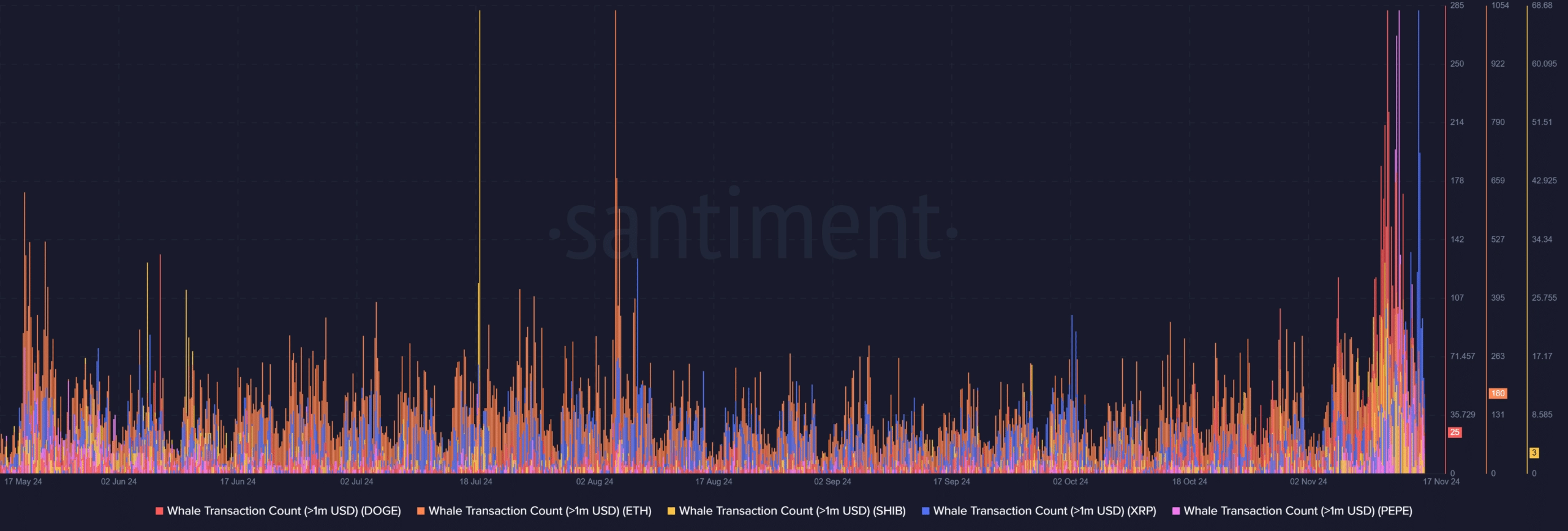1568x531 pixels.
Task: Click the orange current value badge 180
Action: tap(1498, 394)
